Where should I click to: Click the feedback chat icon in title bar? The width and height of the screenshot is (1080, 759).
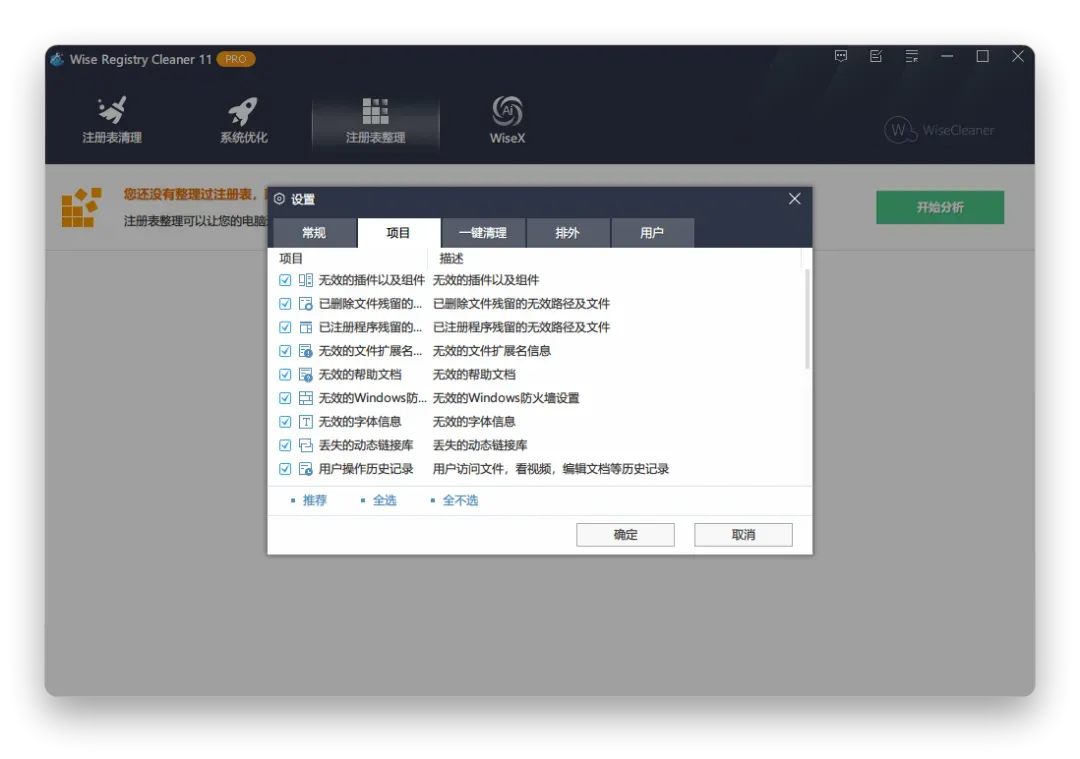click(x=840, y=56)
